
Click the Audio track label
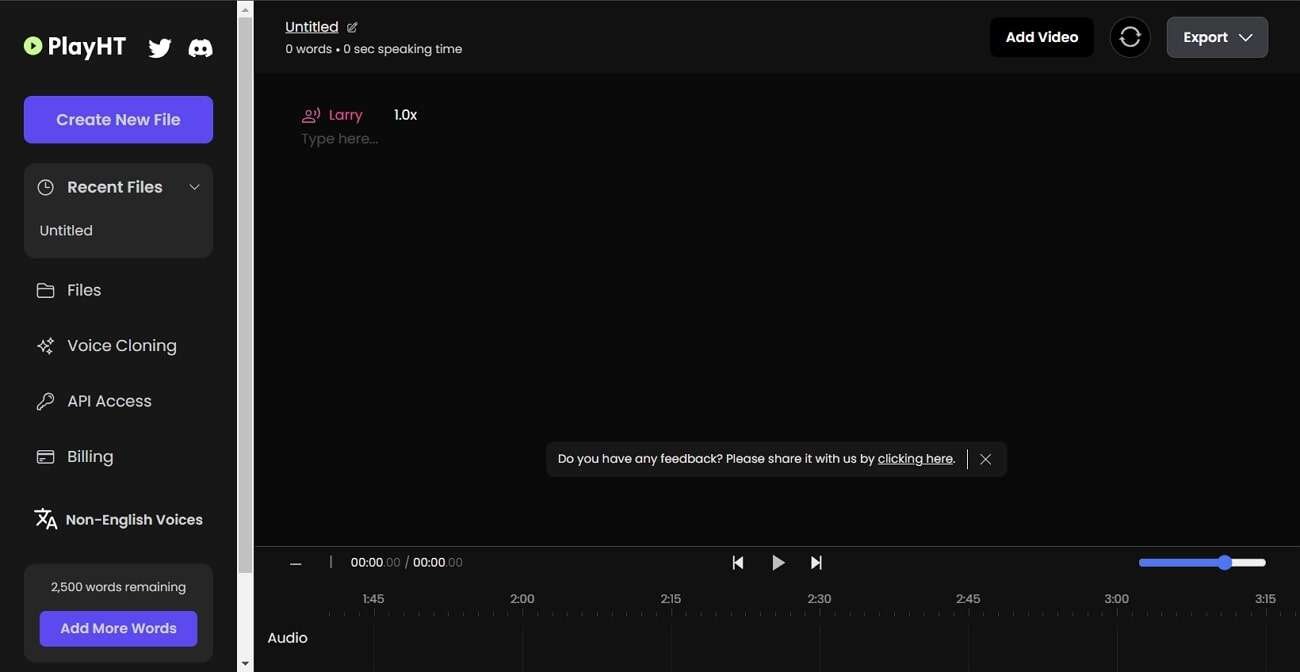288,638
